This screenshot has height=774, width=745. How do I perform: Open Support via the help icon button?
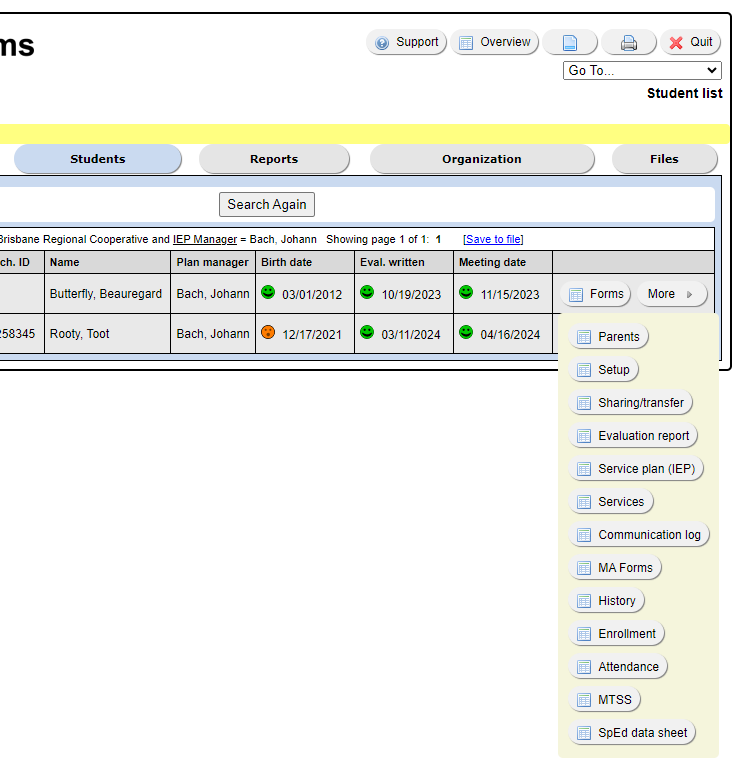point(407,42)
